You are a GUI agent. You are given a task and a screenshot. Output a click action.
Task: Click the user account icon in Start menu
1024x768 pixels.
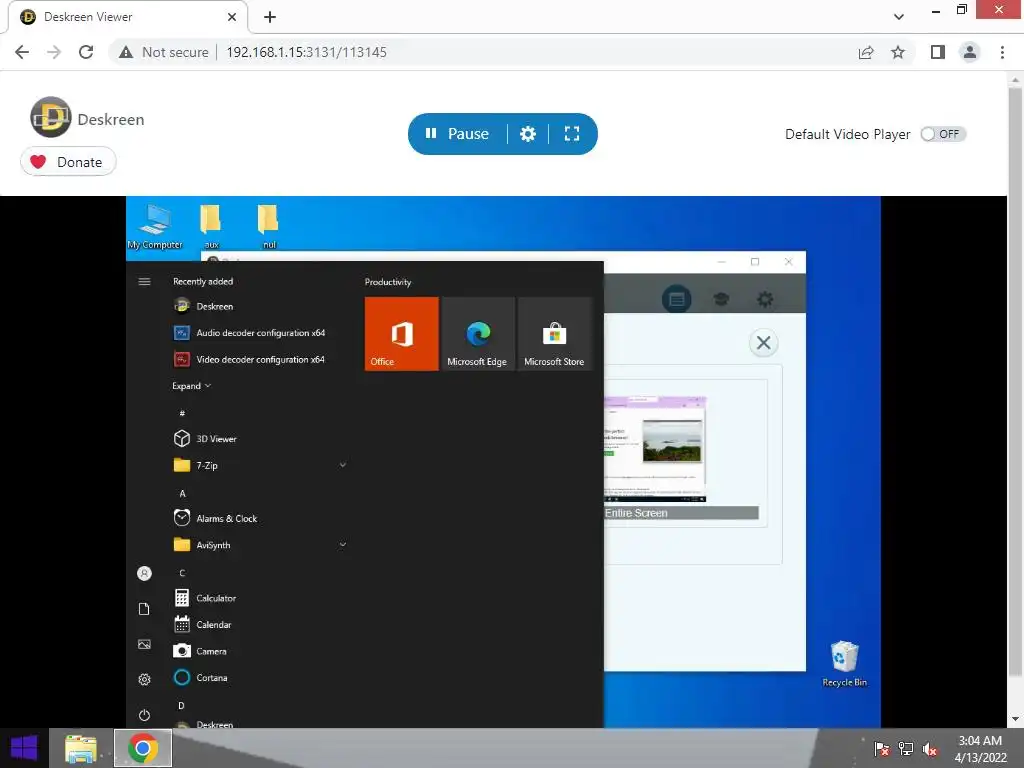[144, 573]
